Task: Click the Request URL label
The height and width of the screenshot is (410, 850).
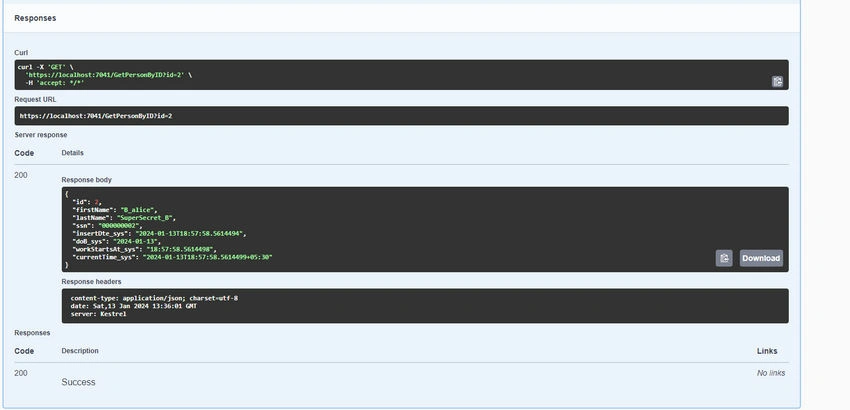Action: tap(35, 99)
